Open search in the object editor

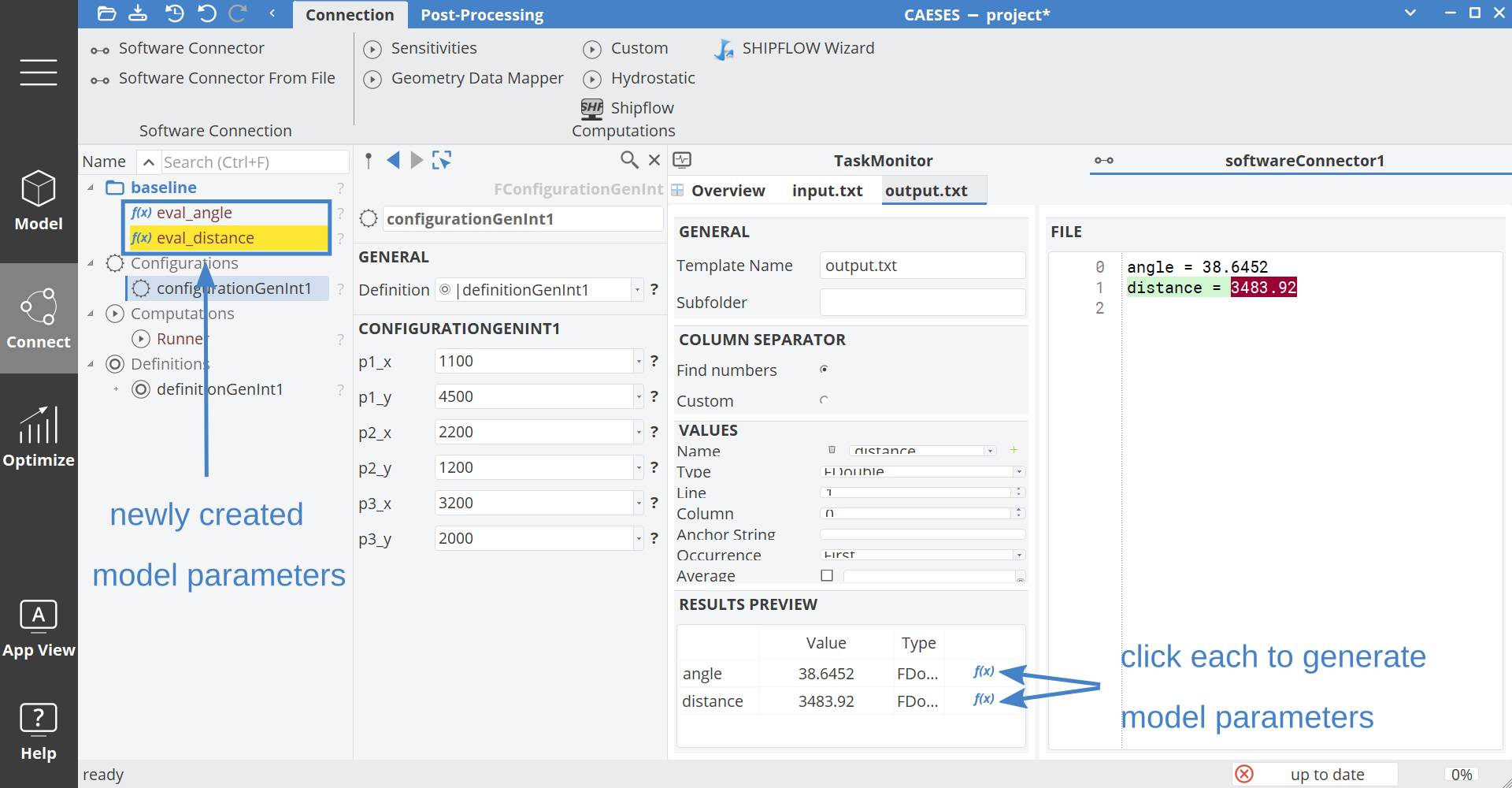point(628,160)
